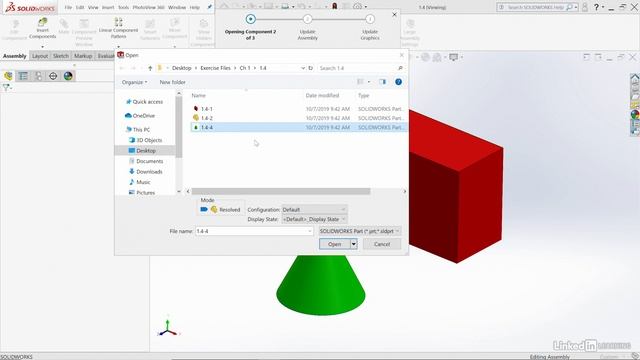Open the PropertyManager tab icon

[23, 76]
